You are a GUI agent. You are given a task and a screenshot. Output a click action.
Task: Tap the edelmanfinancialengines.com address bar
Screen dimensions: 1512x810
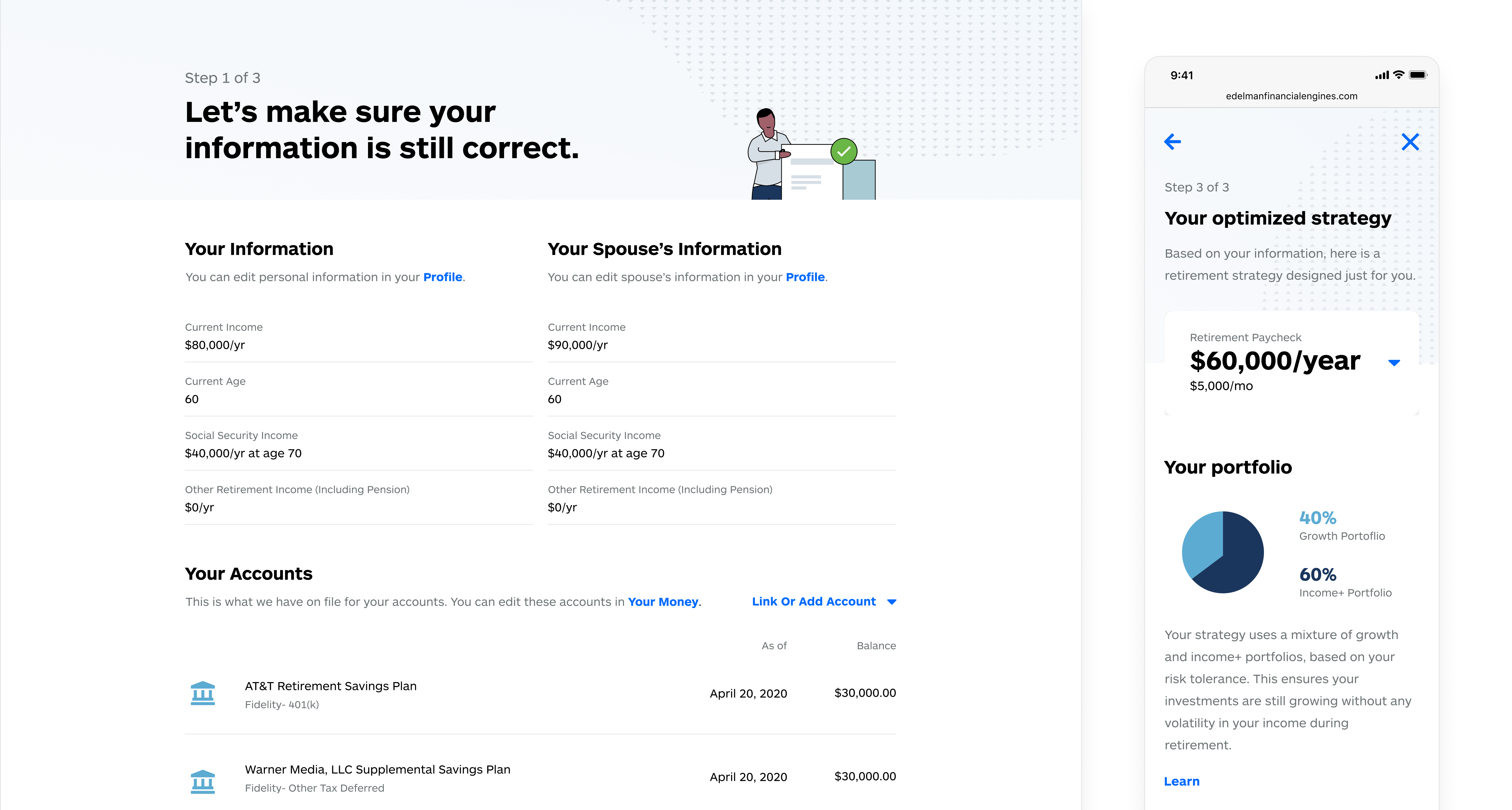1291,96
